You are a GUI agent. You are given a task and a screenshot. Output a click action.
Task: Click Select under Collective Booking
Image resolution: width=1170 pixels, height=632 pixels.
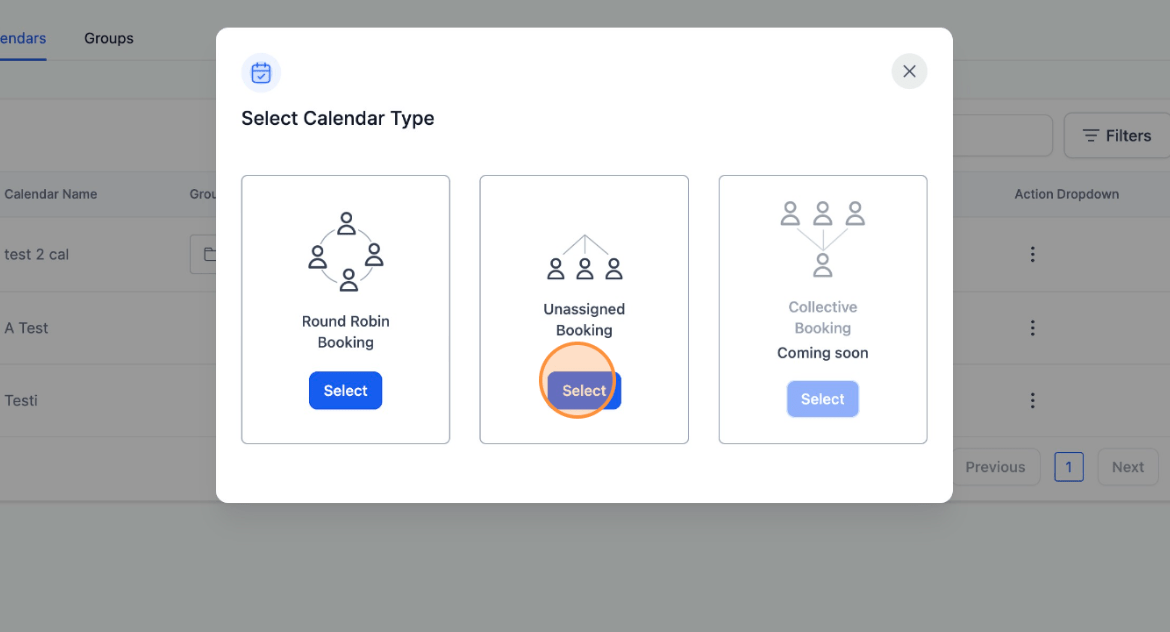coord(822,399)
